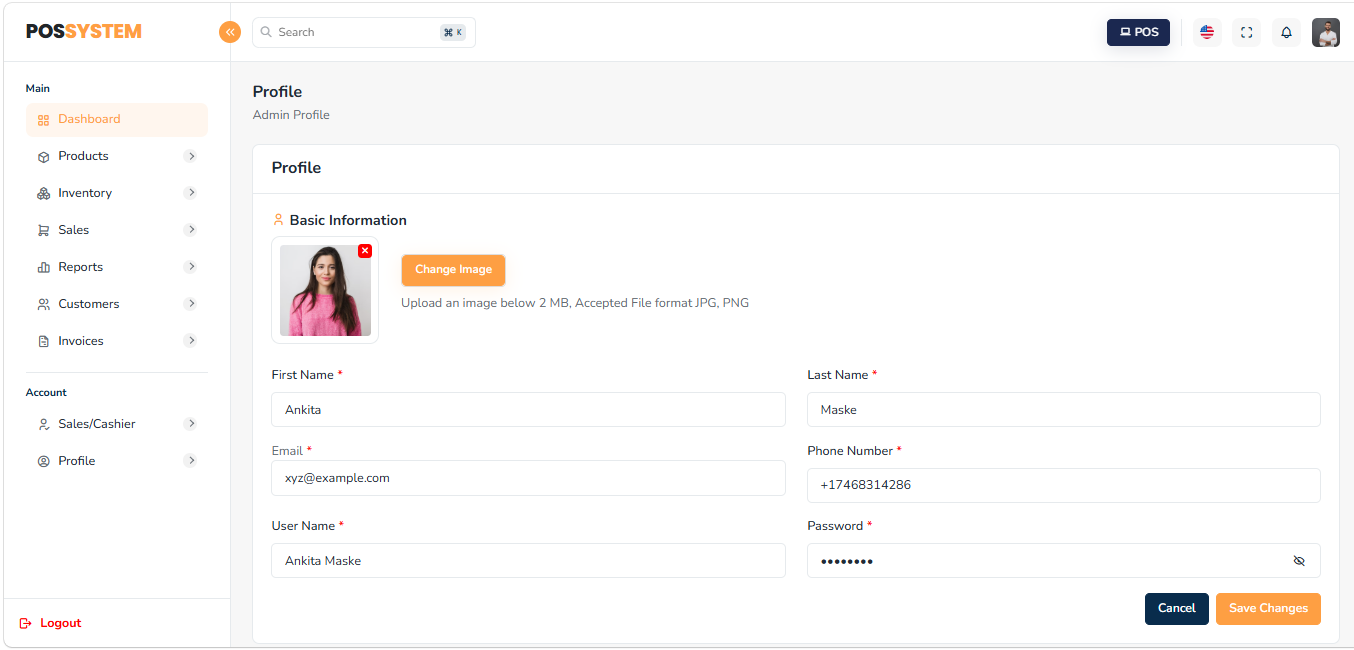Click the Email input field

pyautogui.click(x=528, y=478)
